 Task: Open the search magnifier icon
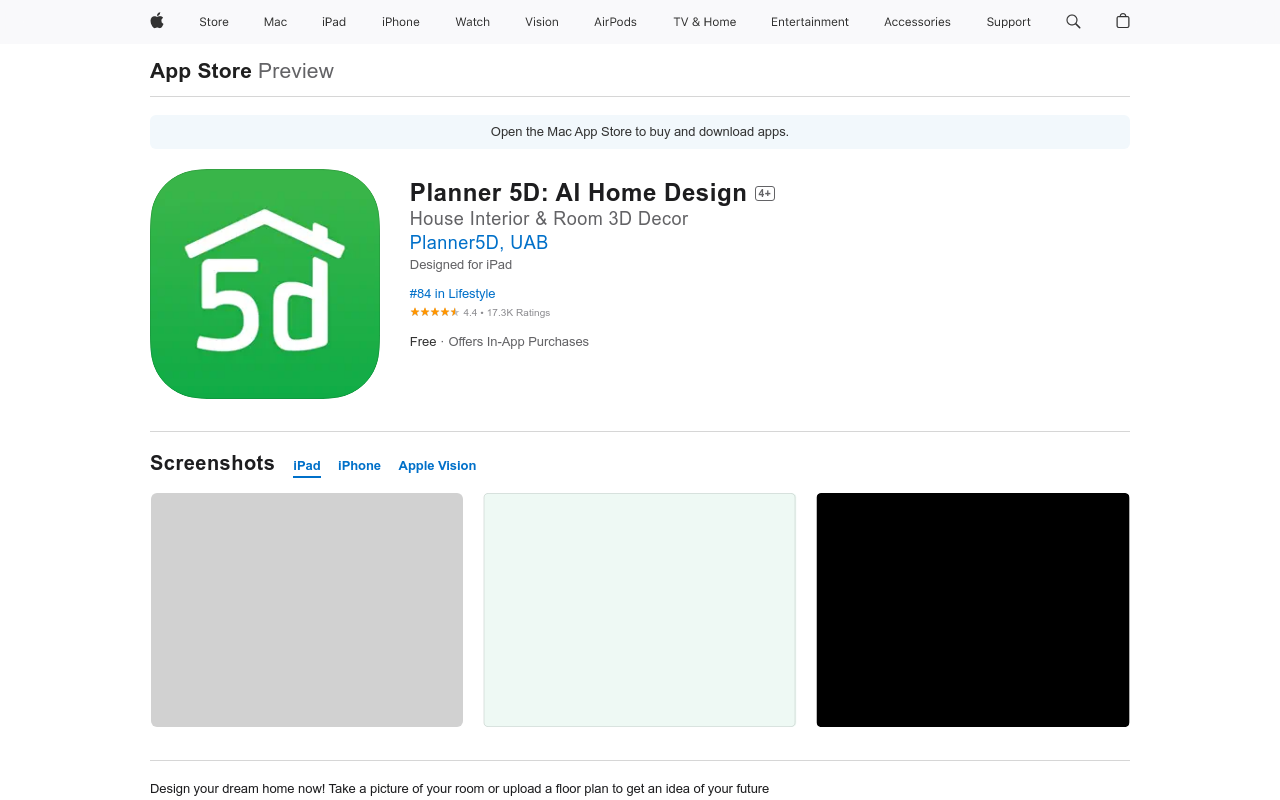tap(1073, 21)
